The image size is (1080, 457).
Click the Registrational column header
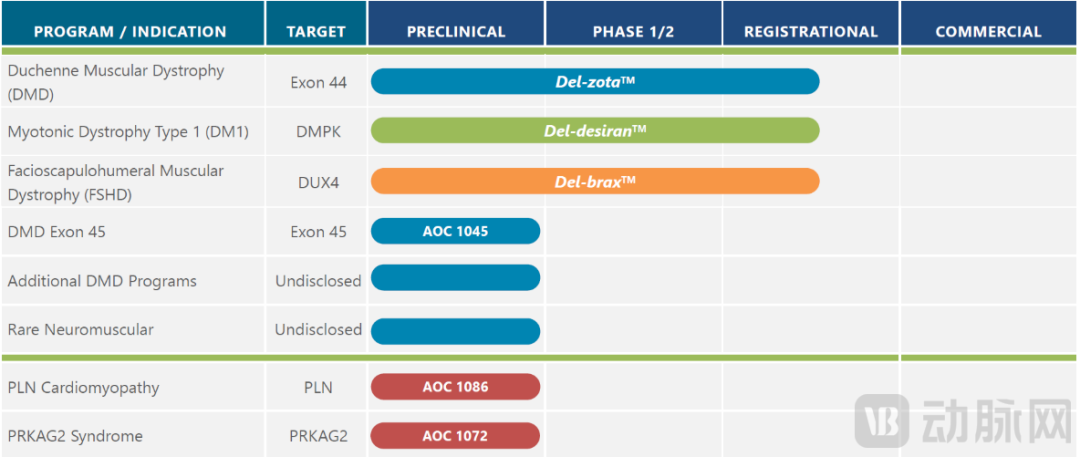click(811, 31)
